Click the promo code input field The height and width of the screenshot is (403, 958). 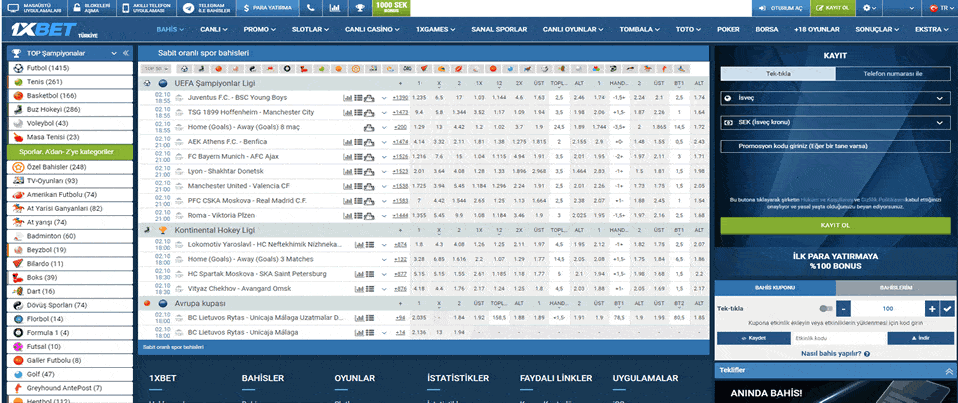tap(835, 147)
